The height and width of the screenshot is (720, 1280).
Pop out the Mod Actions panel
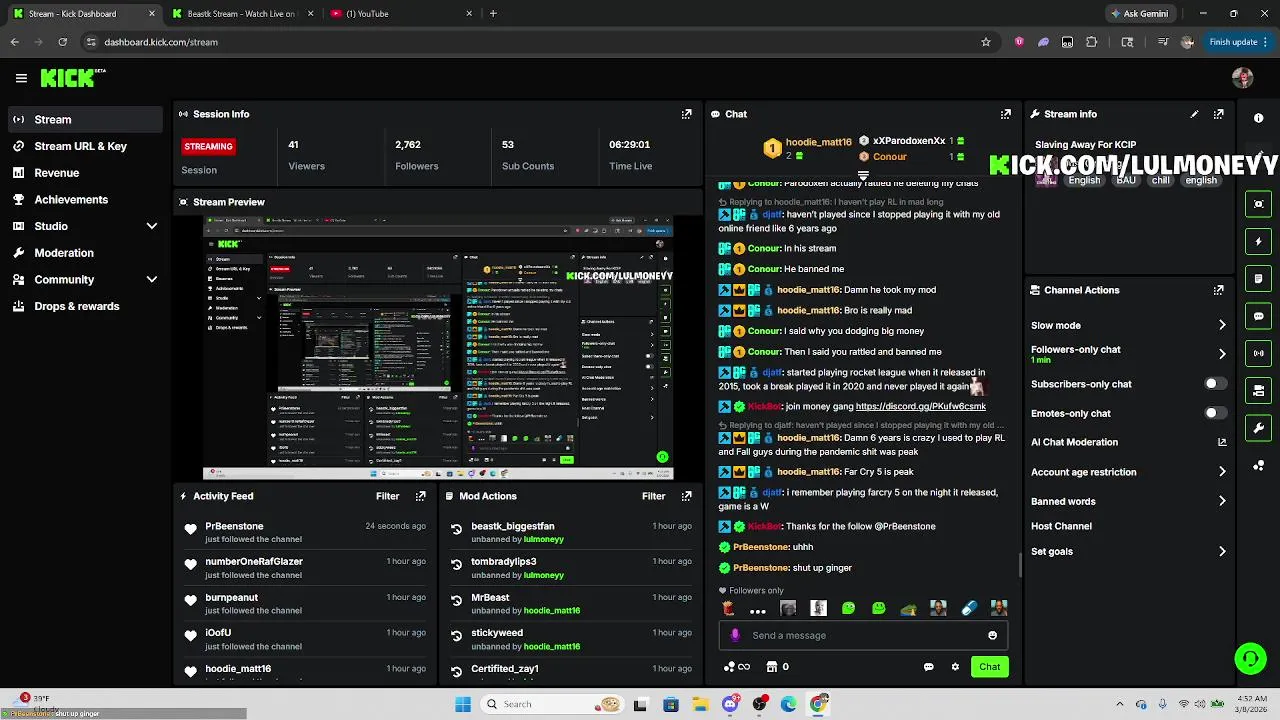686,496
